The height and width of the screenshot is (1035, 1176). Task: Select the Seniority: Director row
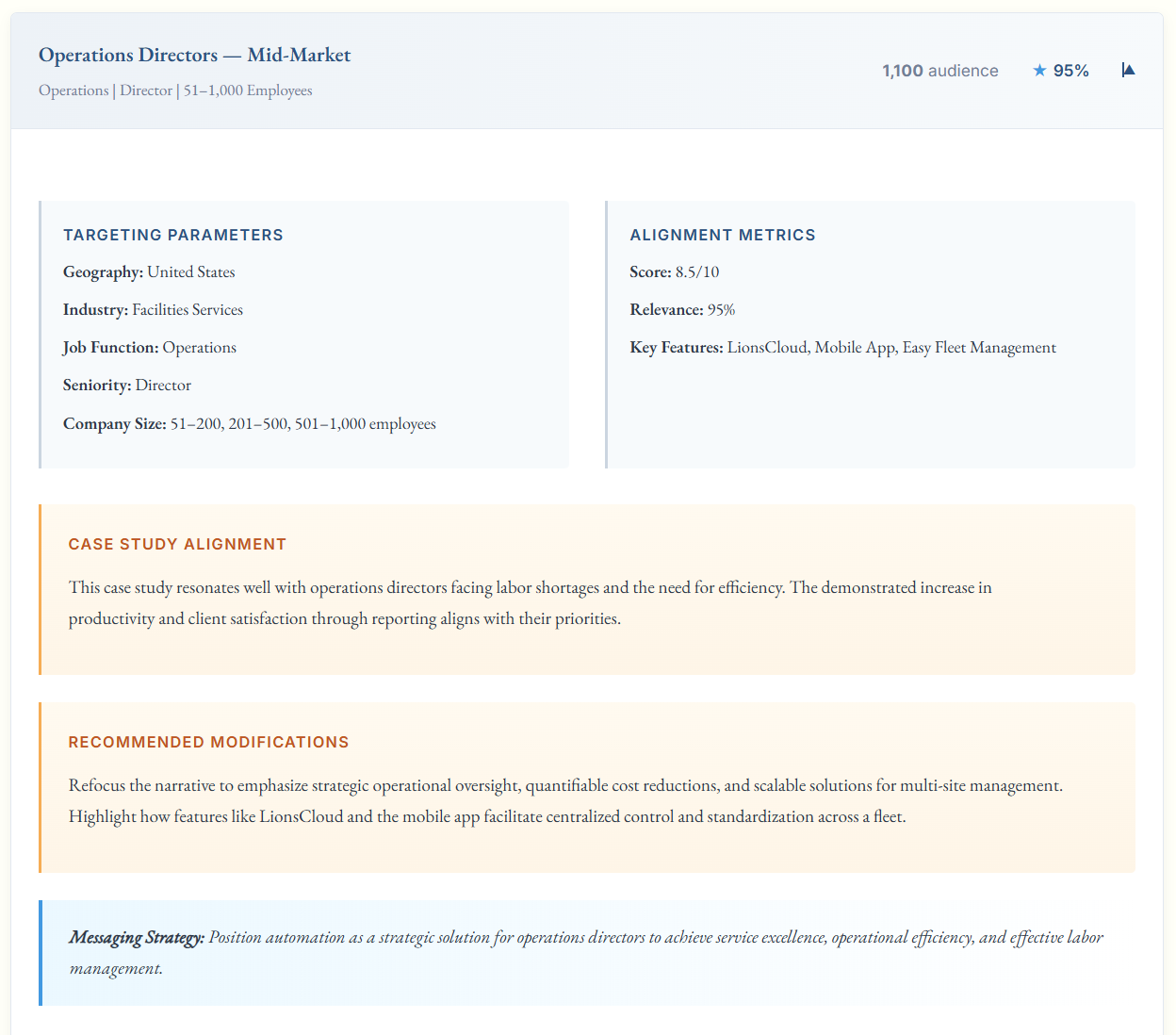[x=127, y=386]
